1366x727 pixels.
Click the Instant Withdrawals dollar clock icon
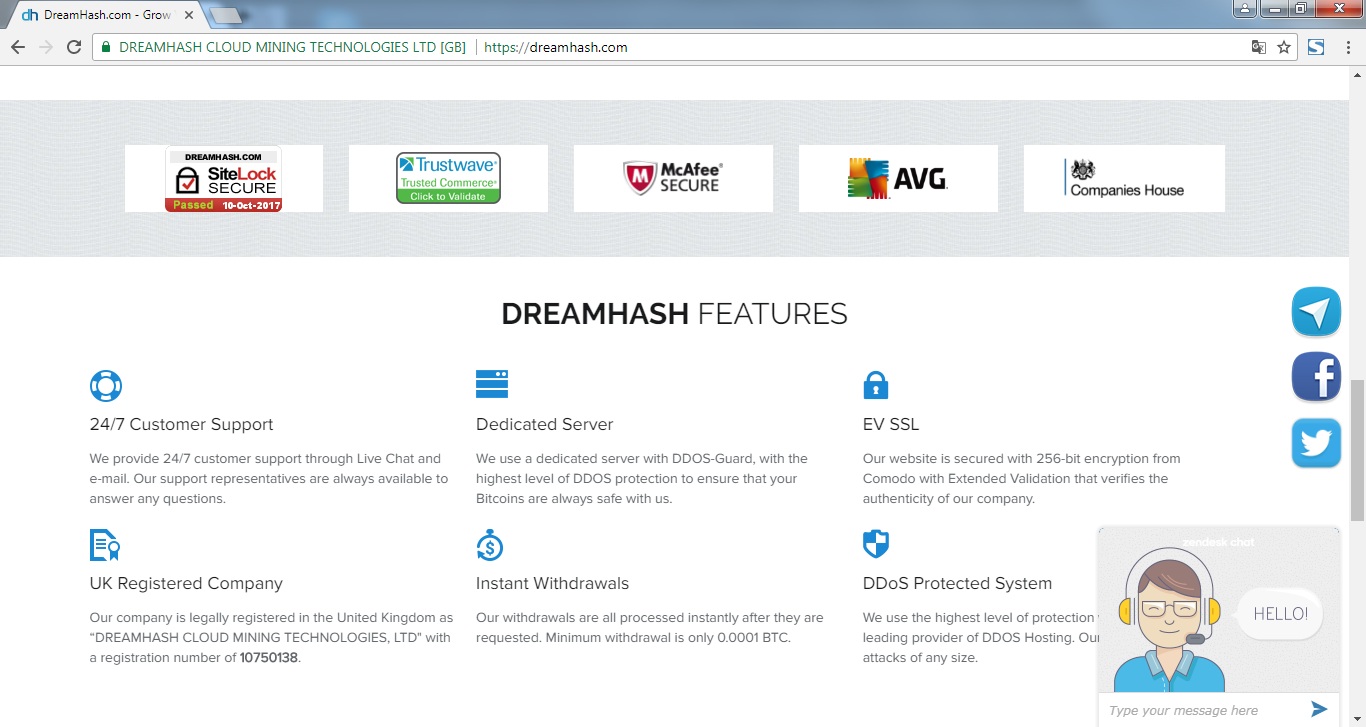tap(490, 545)
